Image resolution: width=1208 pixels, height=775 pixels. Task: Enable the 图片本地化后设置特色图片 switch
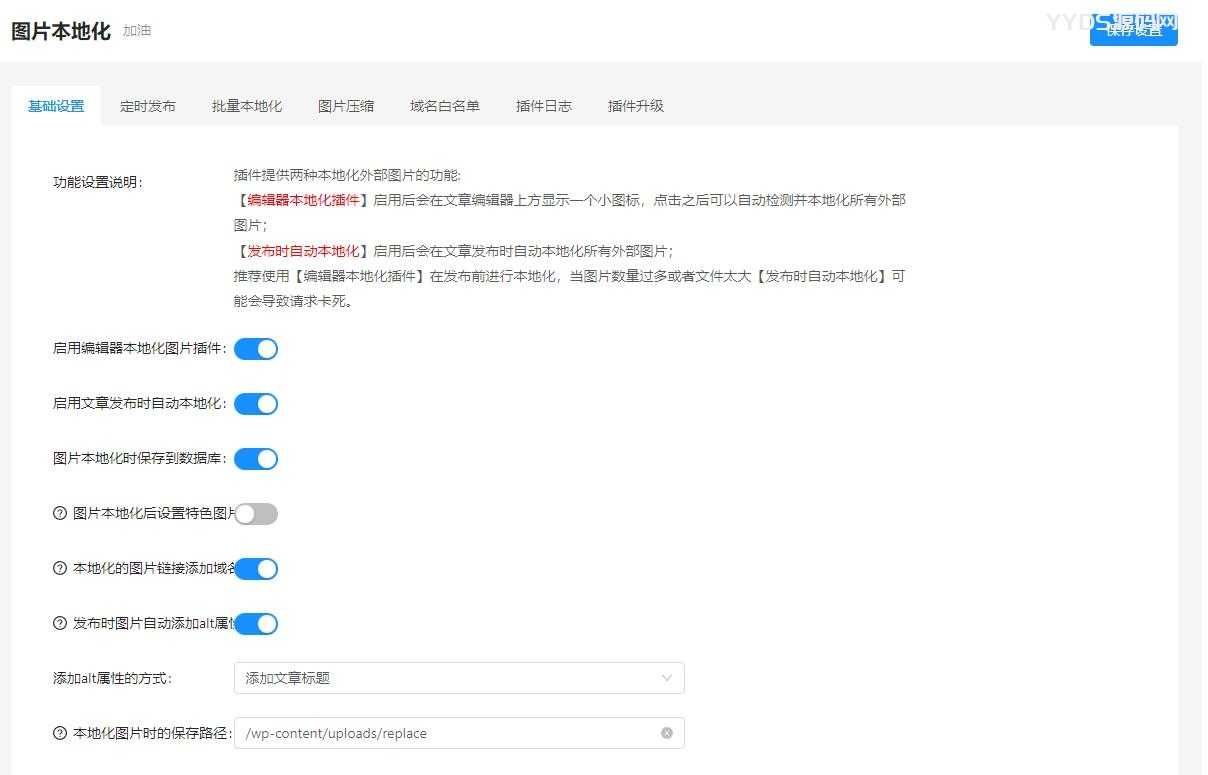coord(256,513)
